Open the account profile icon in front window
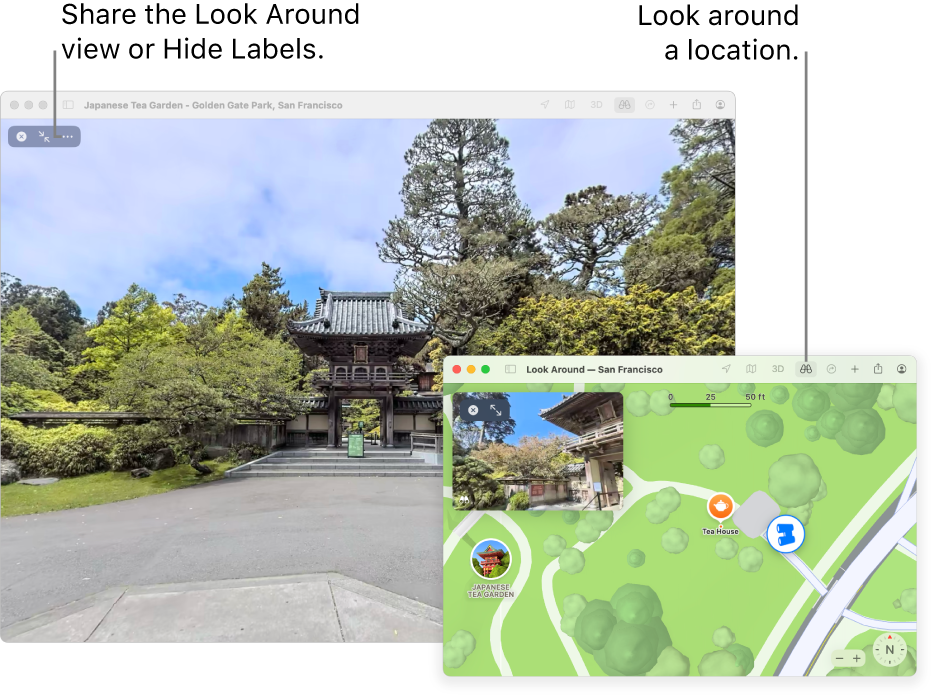Image resolution: width=932 pixels, height=698 pixels. tap(901, 369)
